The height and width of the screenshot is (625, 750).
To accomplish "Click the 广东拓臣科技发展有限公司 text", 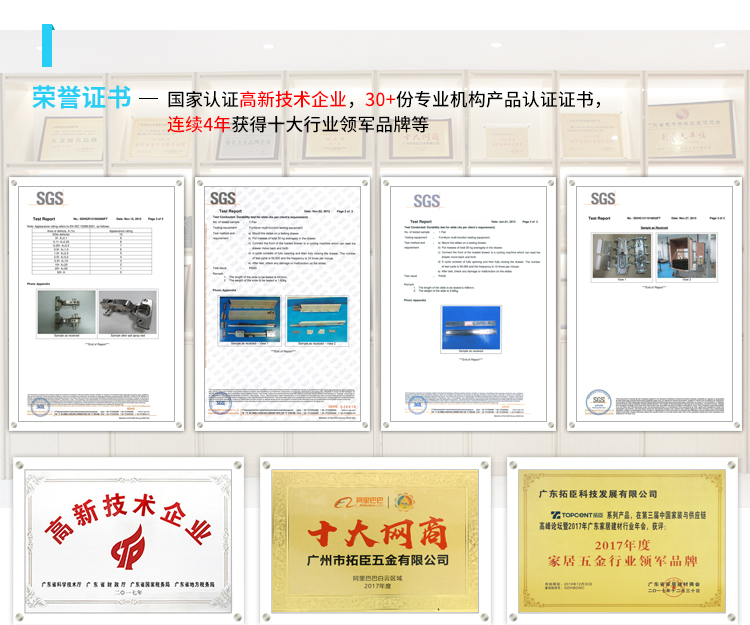I will point(598,494).
